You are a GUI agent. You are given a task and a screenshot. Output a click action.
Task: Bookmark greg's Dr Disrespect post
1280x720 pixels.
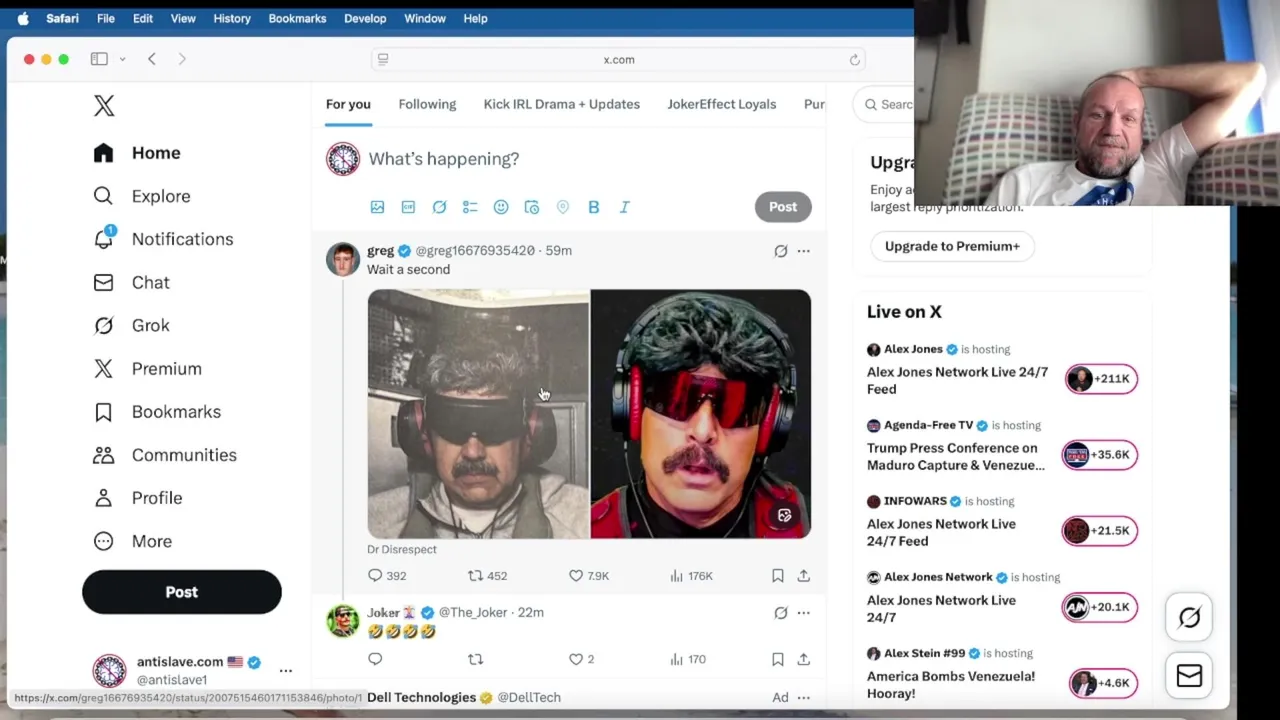coord(777,576)
